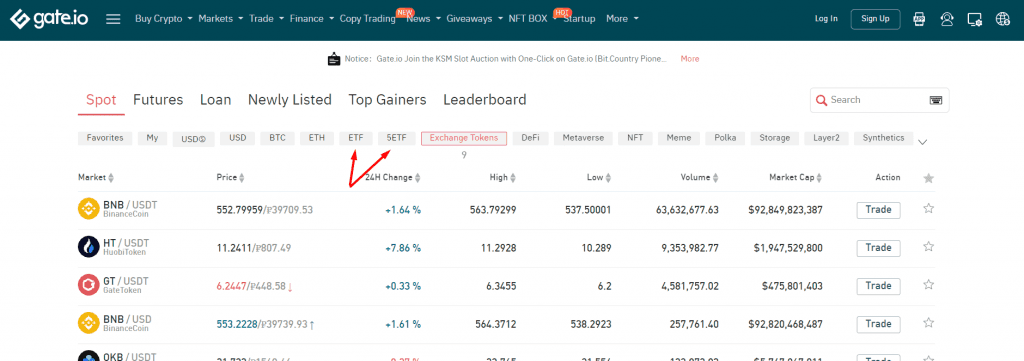
Task: Open the language globe icon
Action: click(x=1003, y=19)
